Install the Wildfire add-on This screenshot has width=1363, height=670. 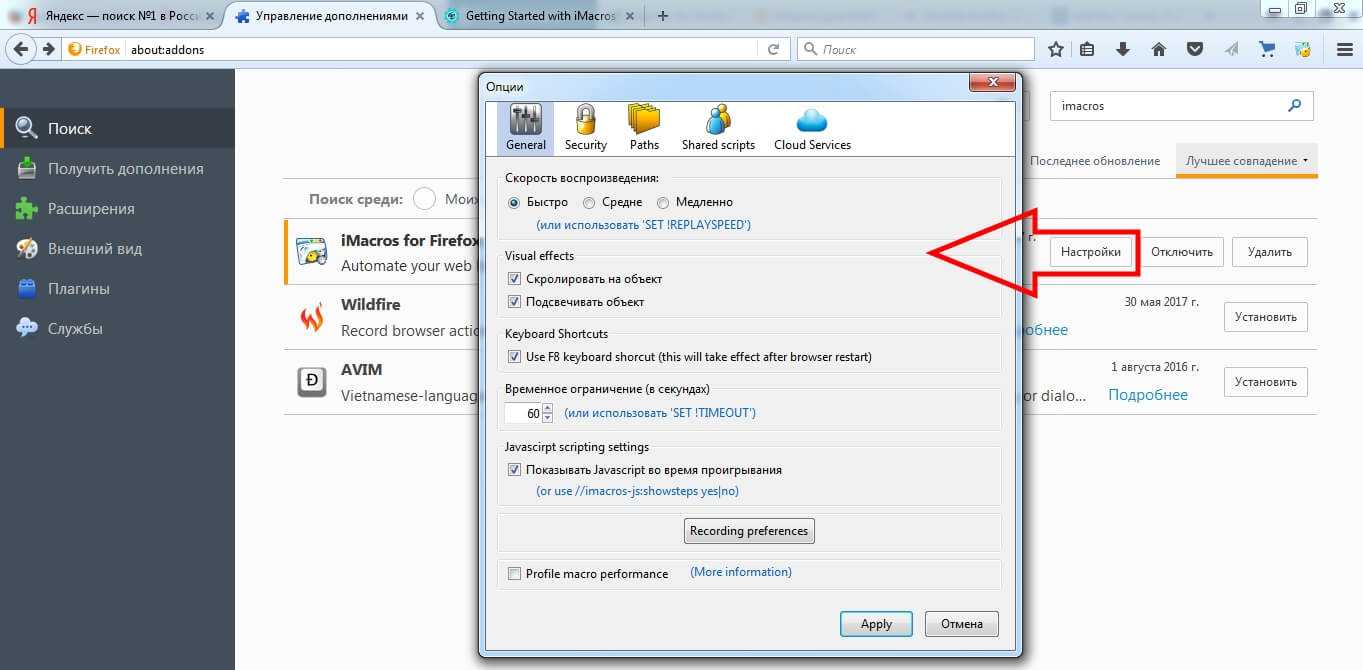coord(1266,317)
